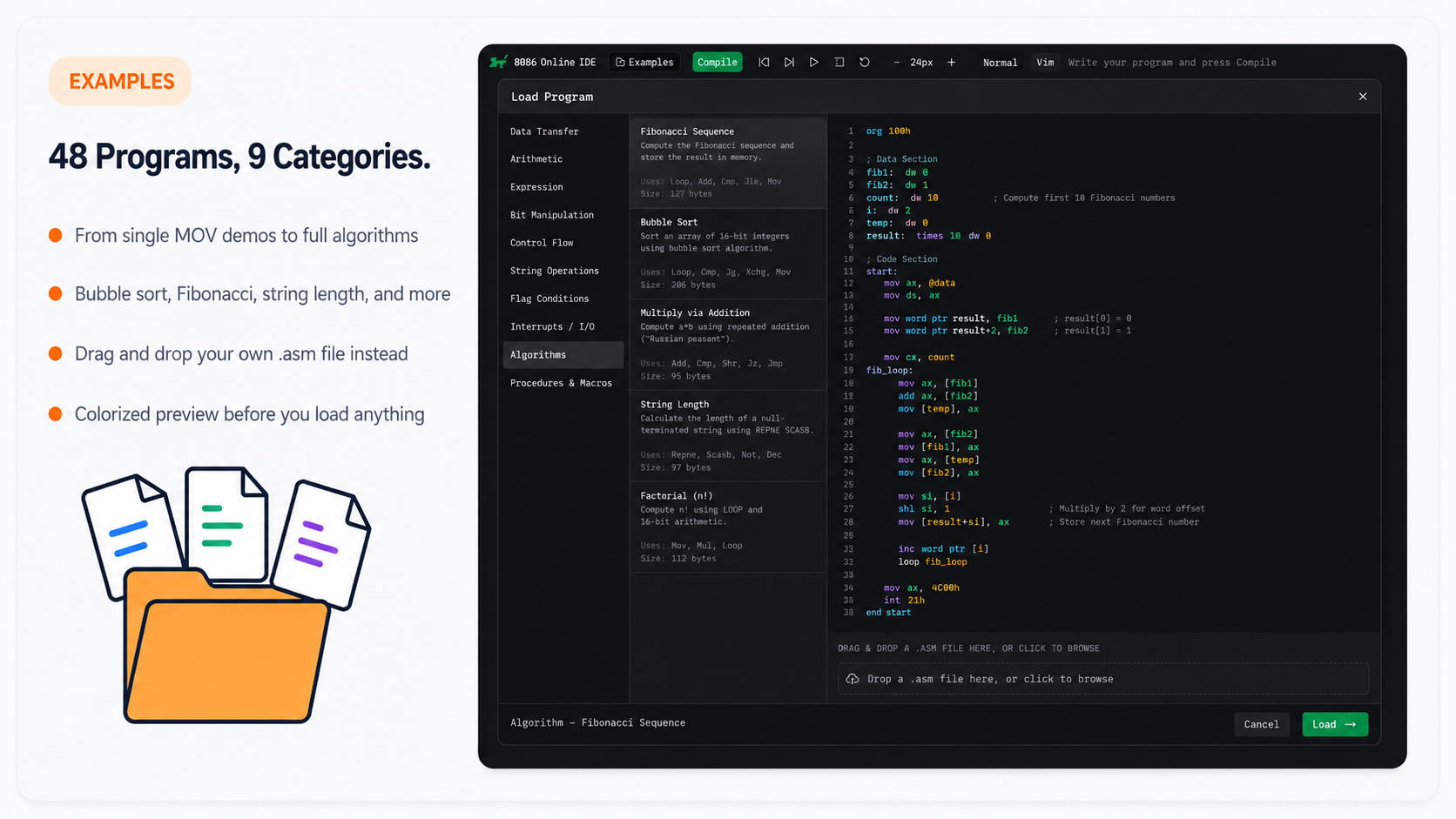
Task: Select the String Operations category
Action: pyautogui.click(x=563, y=271)
